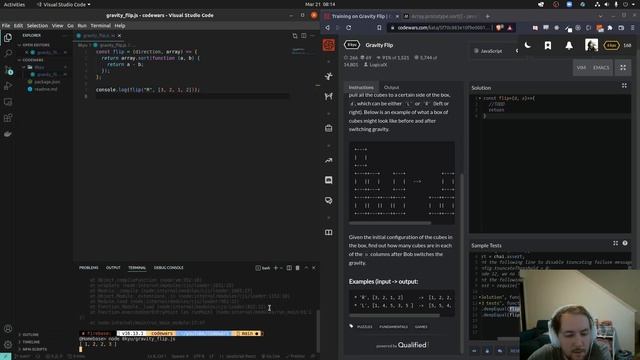Screen dimensions: 640x360
Task: Open the Extensions view in VS Code
Action: click(8, 118)
